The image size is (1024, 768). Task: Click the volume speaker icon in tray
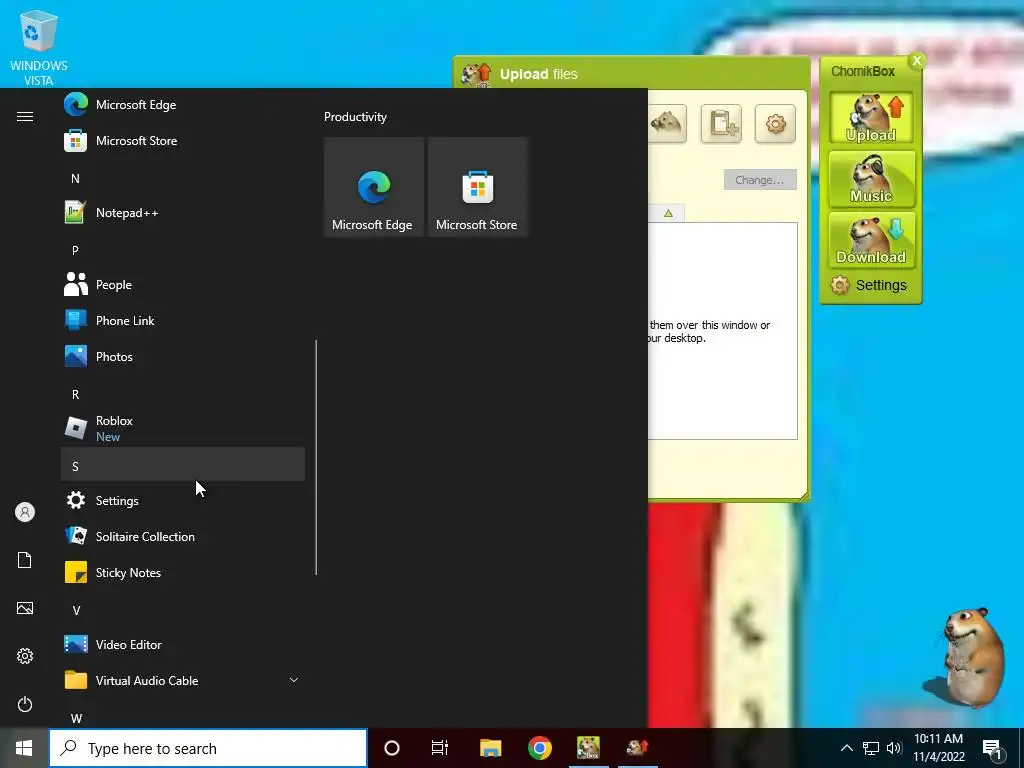pos(894,748)
